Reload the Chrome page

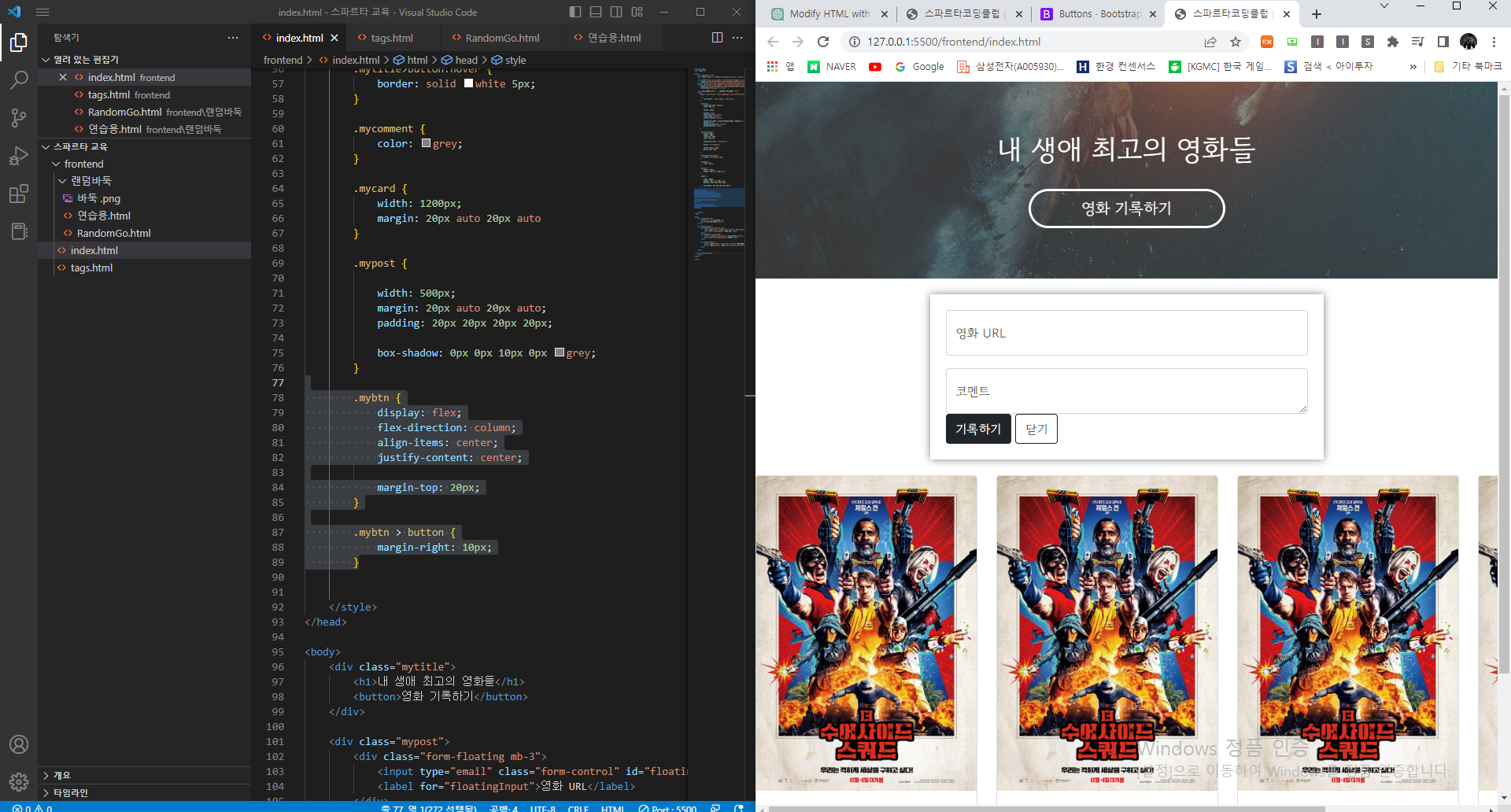pyautogui.click(x=823, y=42)
